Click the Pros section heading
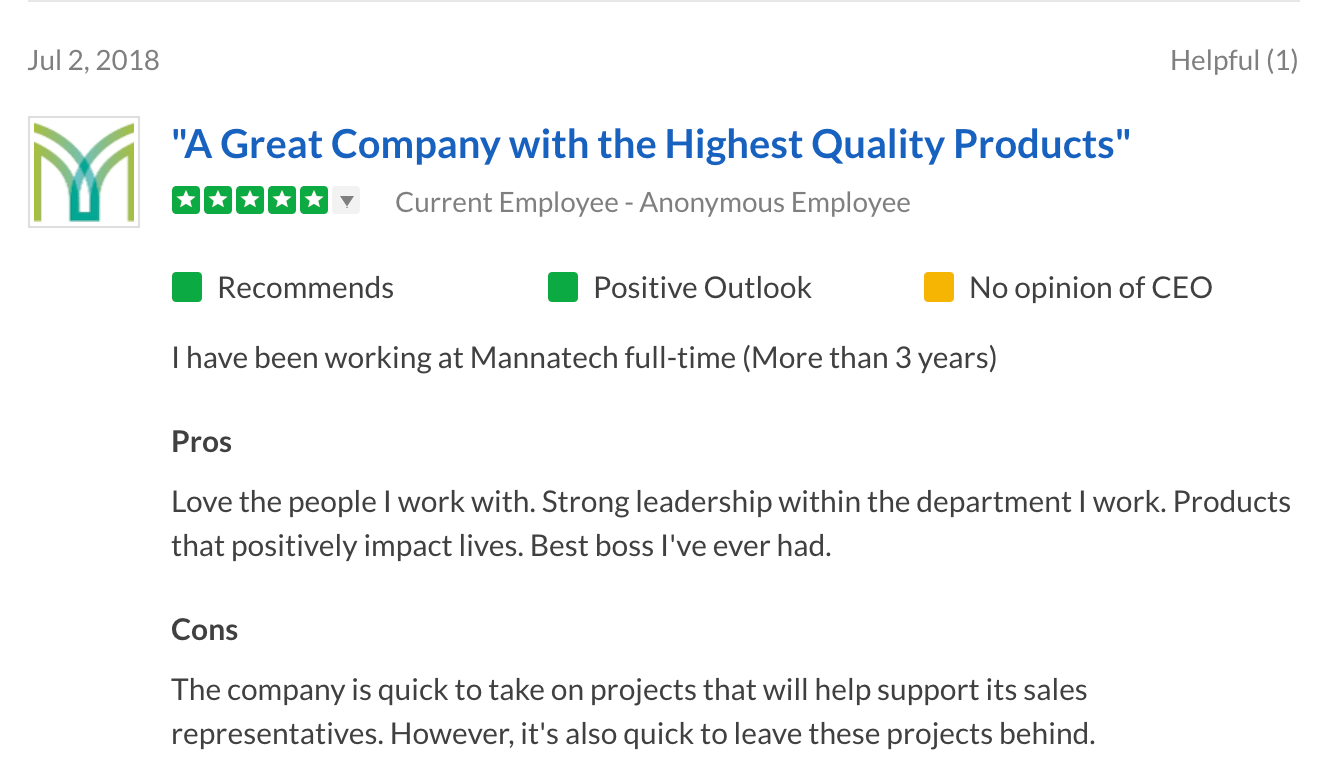The height and width of the screenshot is (778, 1322). pos(202,442)
